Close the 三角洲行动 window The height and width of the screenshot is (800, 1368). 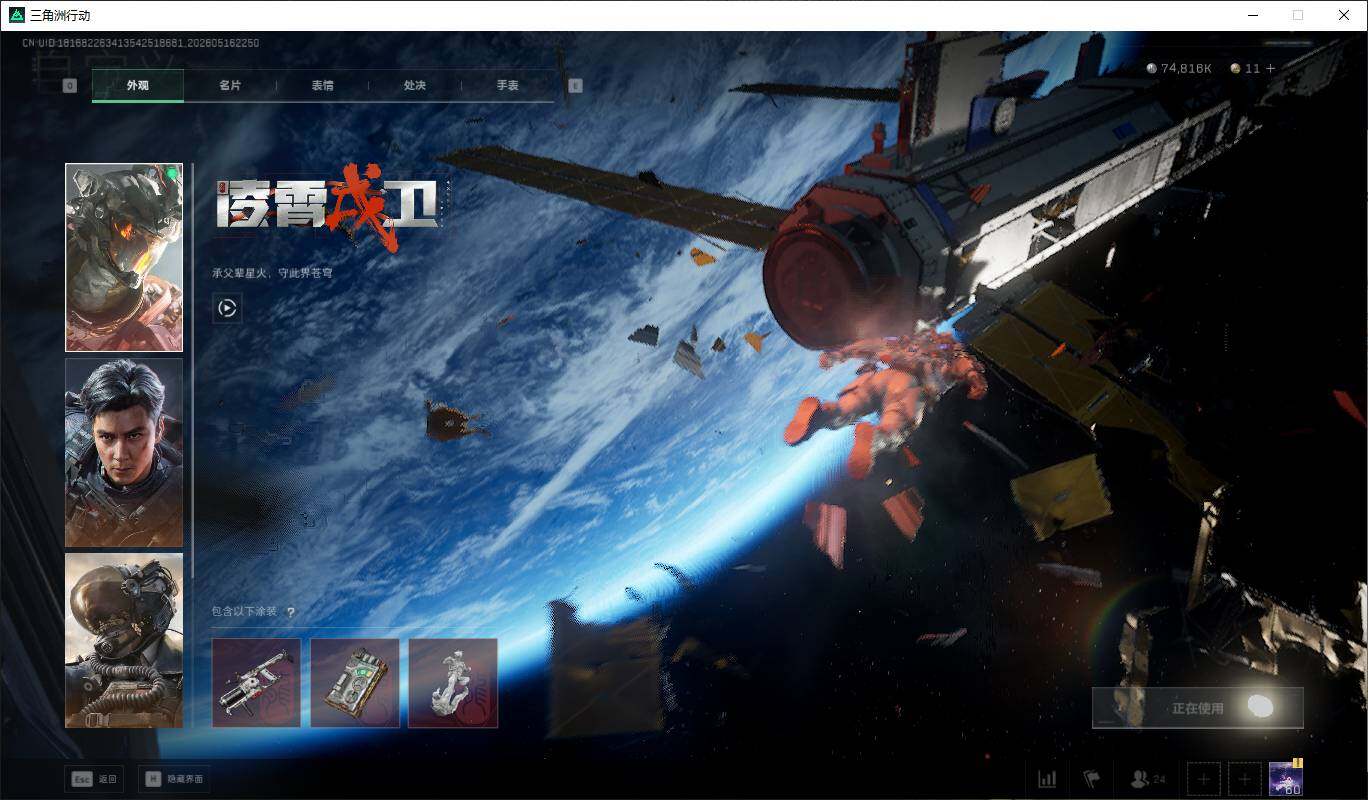[1344, 15]
